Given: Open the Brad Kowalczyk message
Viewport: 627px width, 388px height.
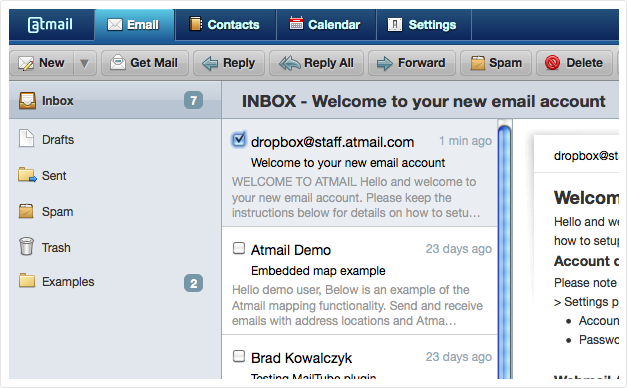Looking at the screenshot, I should coord(360,357).
